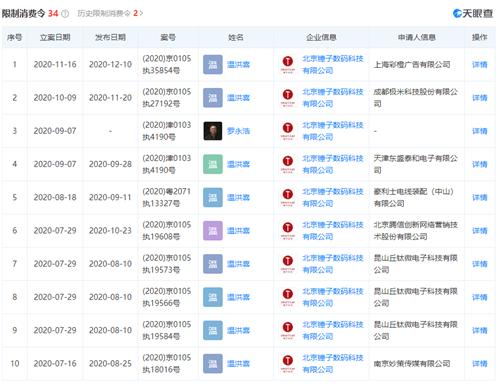The image size is (500, 389).
Task: Click the 罗永浩 photo avatar
Action: (x=213, y=131)
